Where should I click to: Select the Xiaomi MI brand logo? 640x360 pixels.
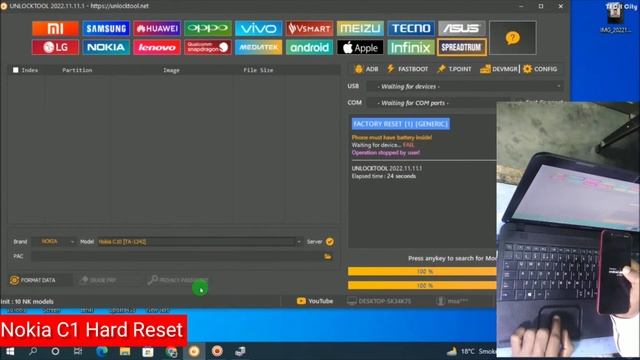pos(55,28)
